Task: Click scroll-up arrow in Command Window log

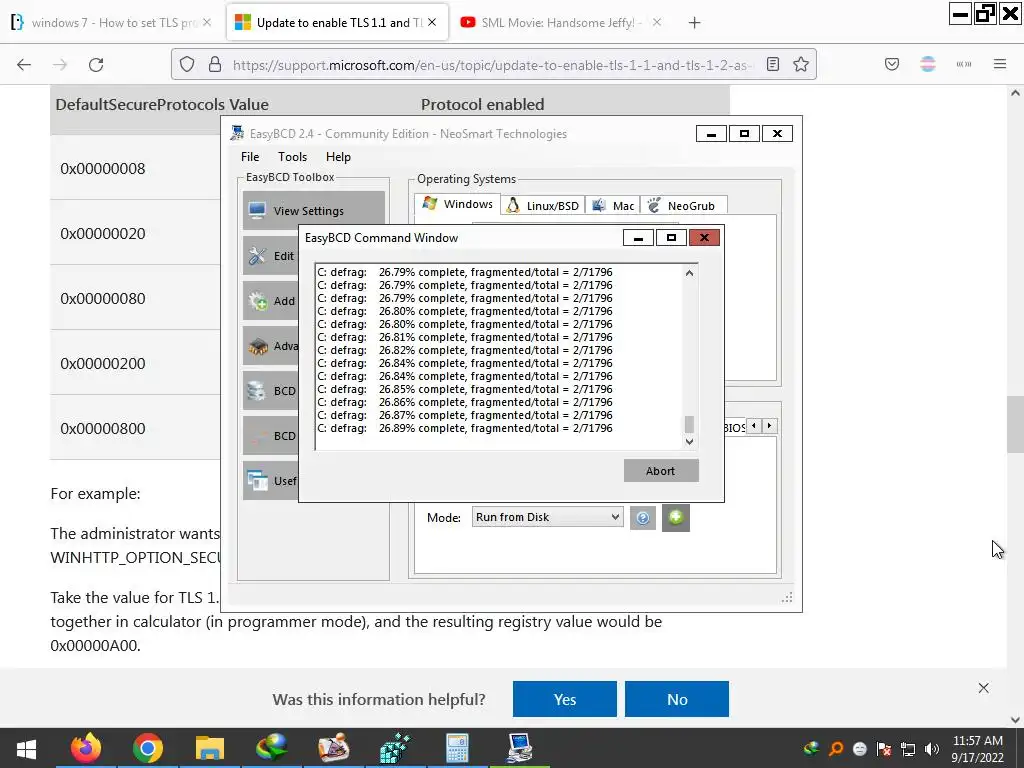Action: click(689, 273)
